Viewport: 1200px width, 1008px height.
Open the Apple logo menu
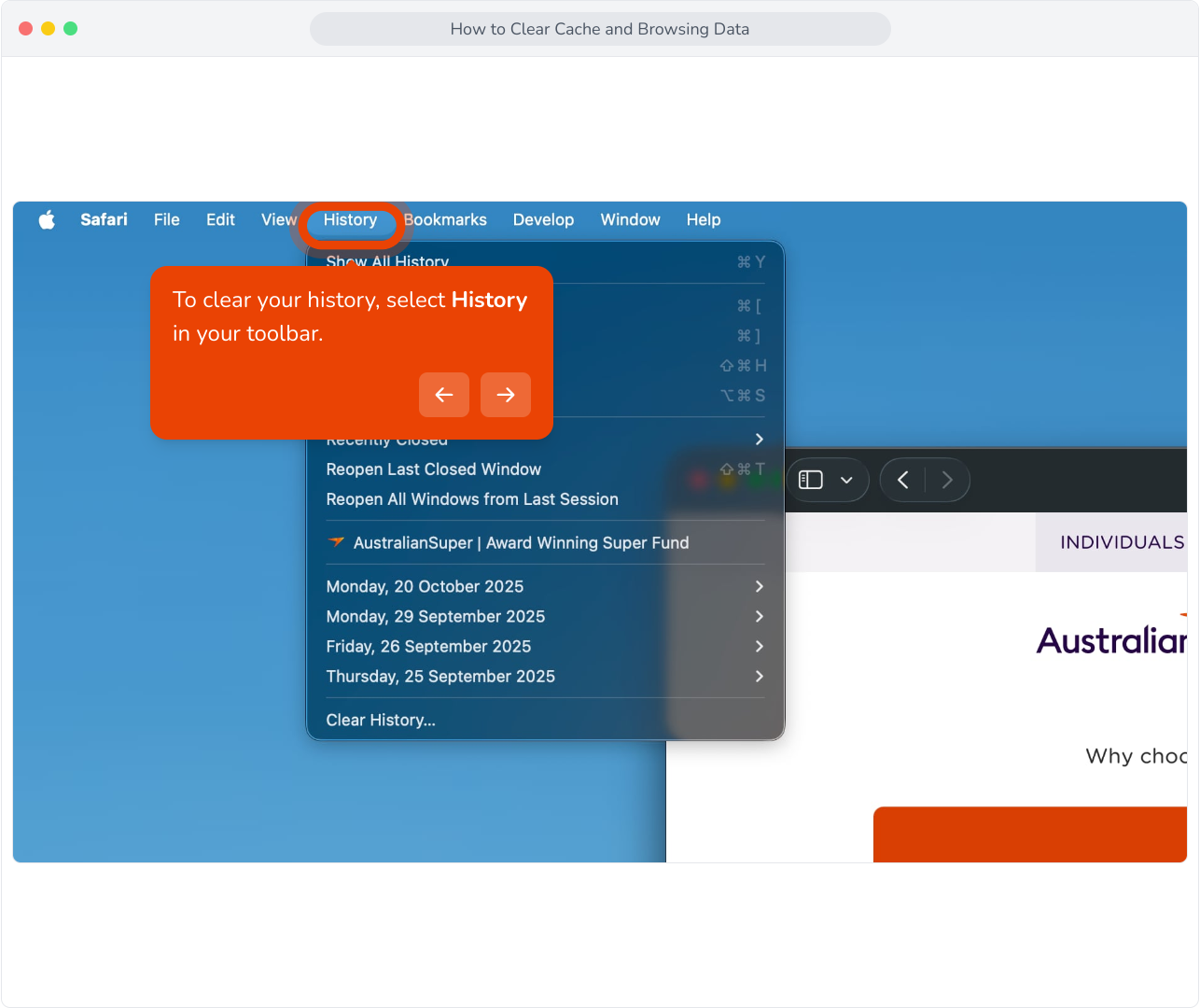[47, 220]
